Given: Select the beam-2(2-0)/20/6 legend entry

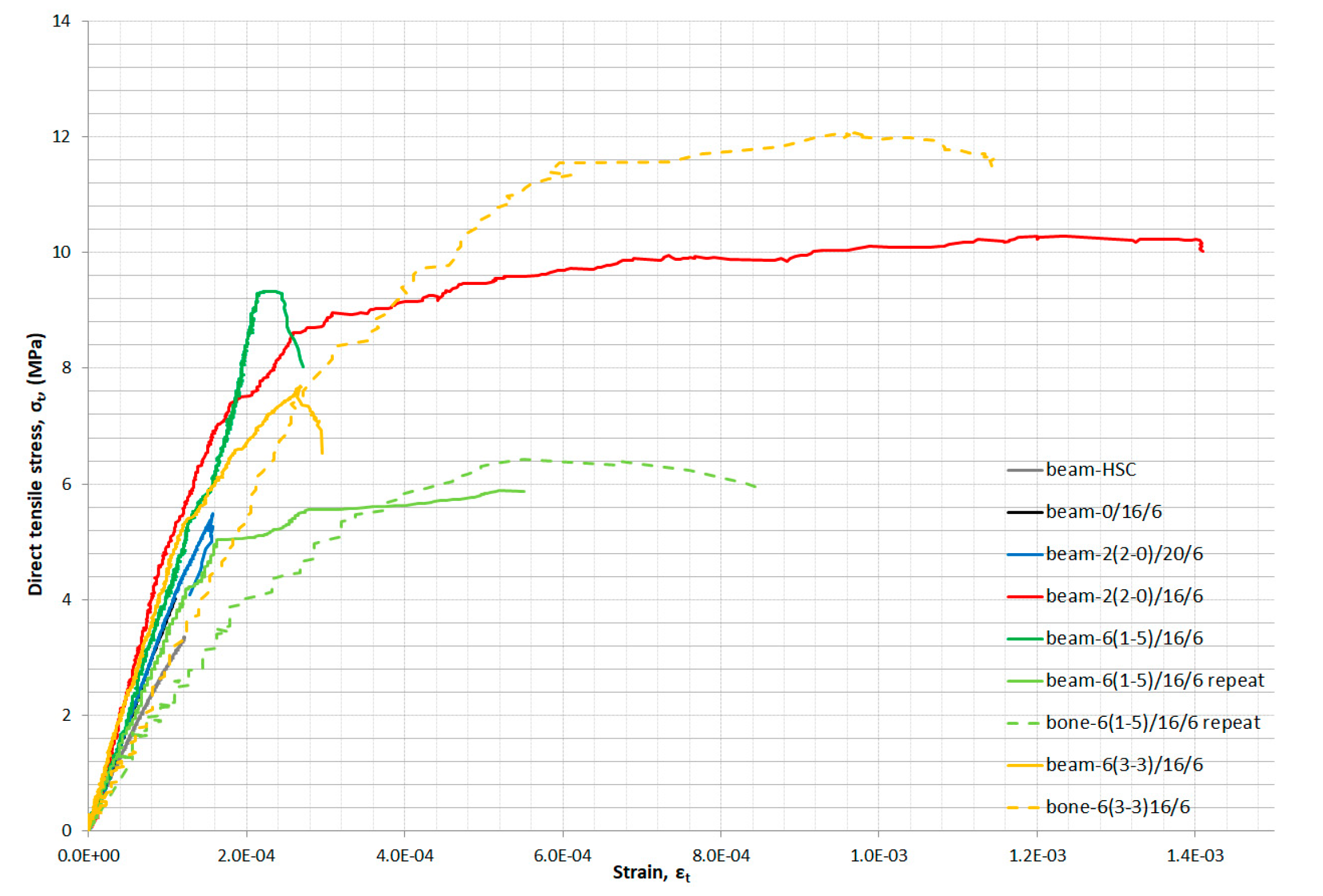Looking at the screenshot, I should pos(1124,554).
